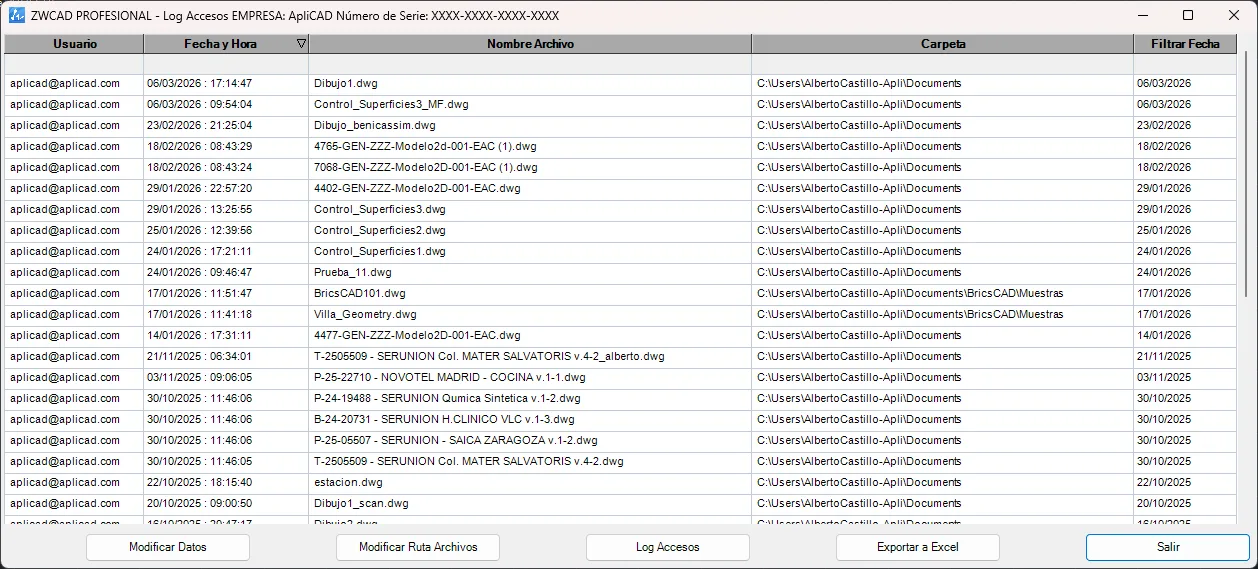Click the Modificar Datos button
1258x569 pixels.
coord(168,547)
